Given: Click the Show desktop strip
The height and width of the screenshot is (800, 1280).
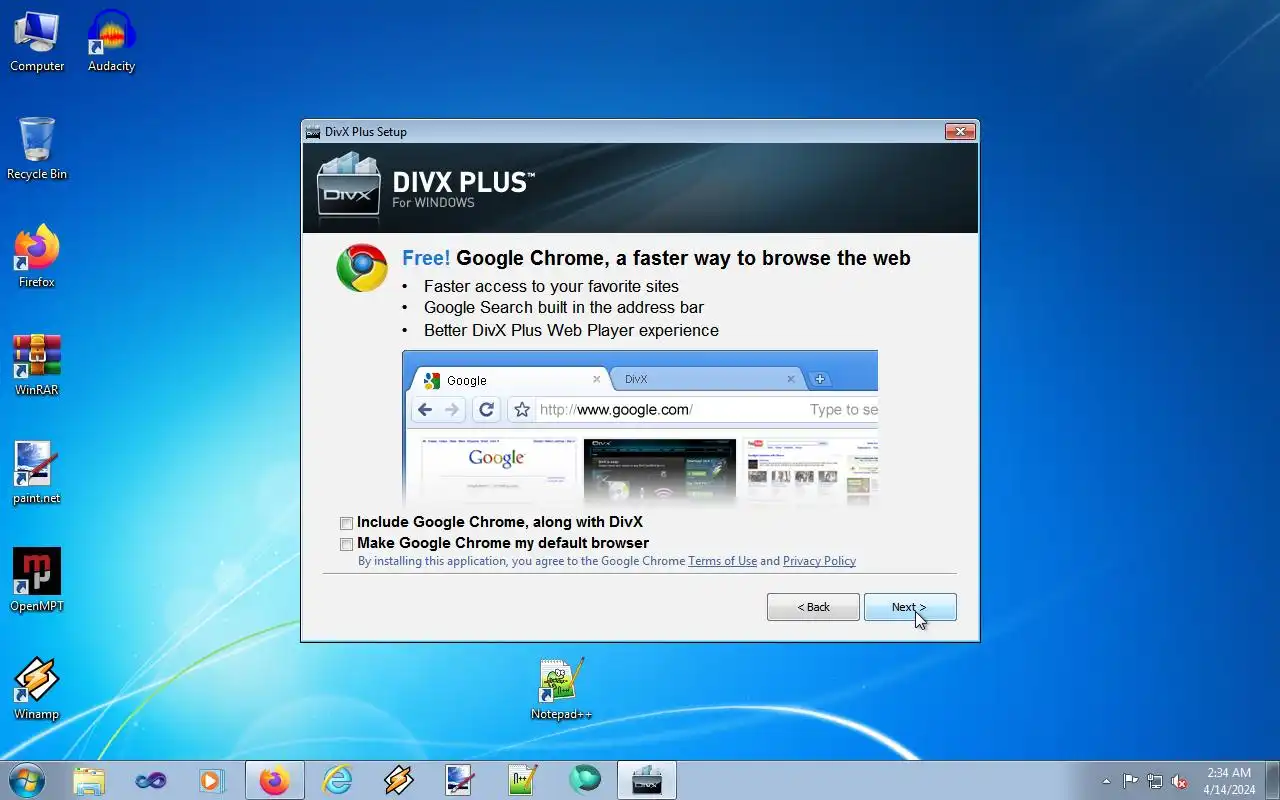Looking at the screenshot, I should [x=1272, y=780].
